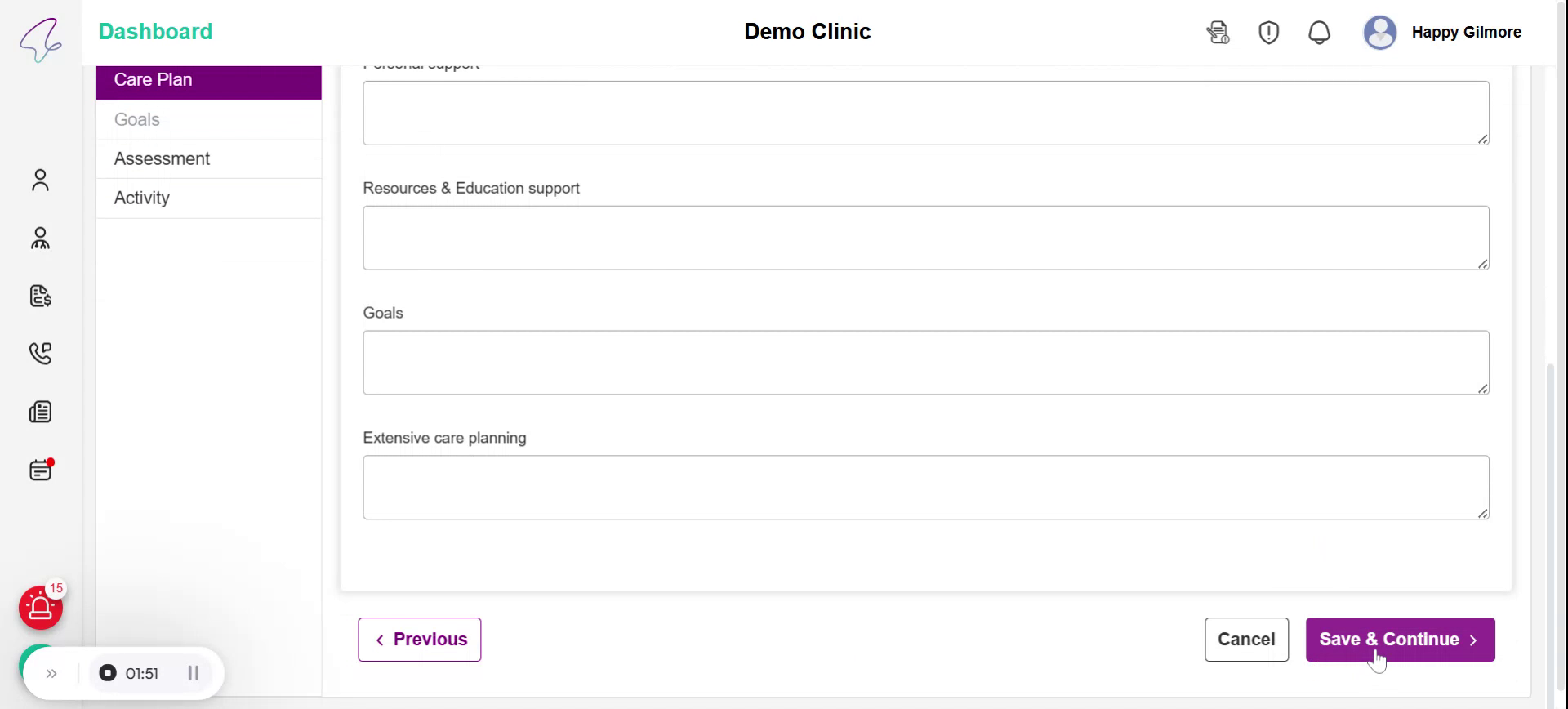The width and height of the screenshot is (1568, 709).
Task: Open the calendar icon with red dot
Action: click(x=40, y=470)
